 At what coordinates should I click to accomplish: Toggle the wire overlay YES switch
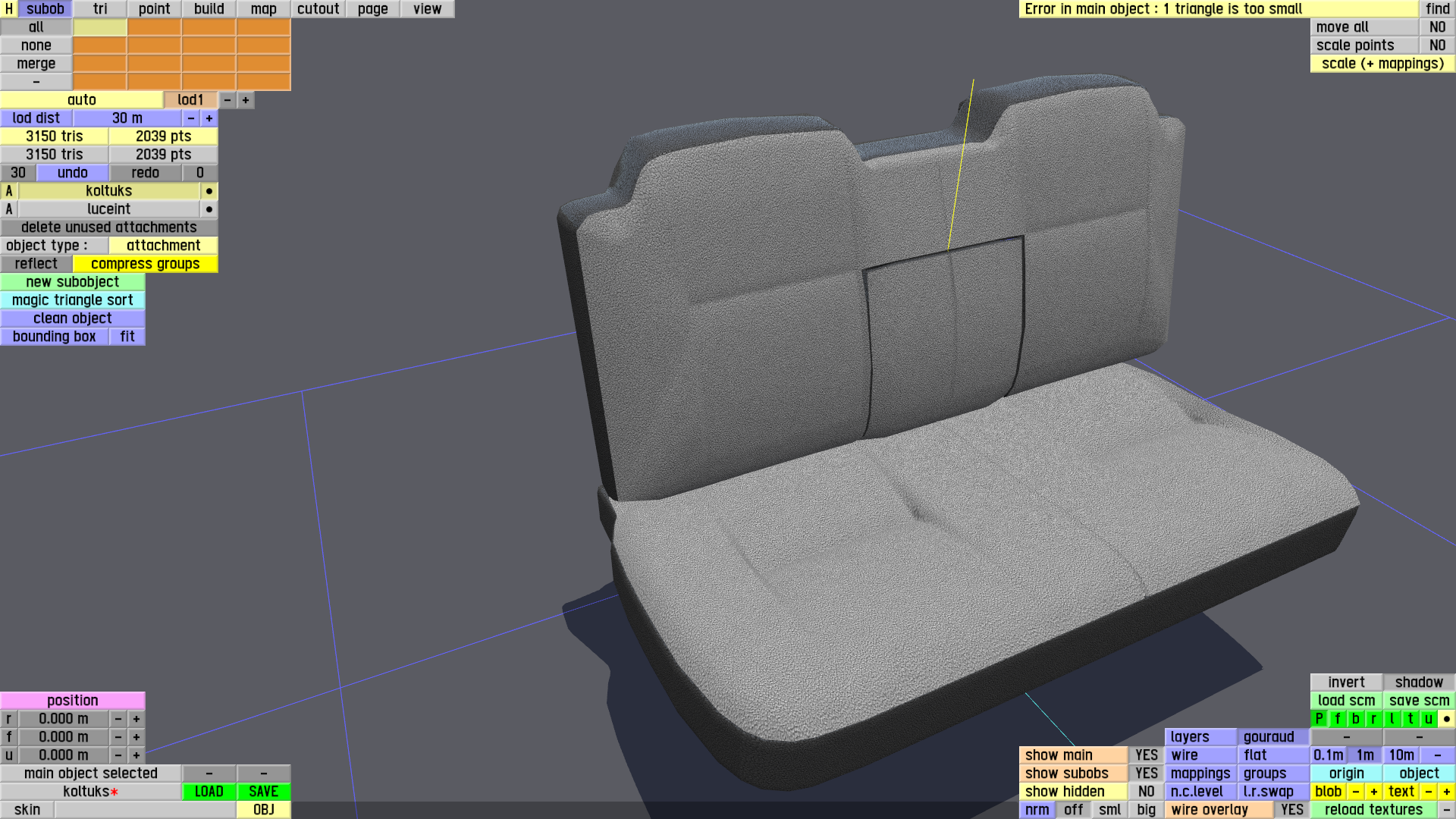pos(1291,809)
